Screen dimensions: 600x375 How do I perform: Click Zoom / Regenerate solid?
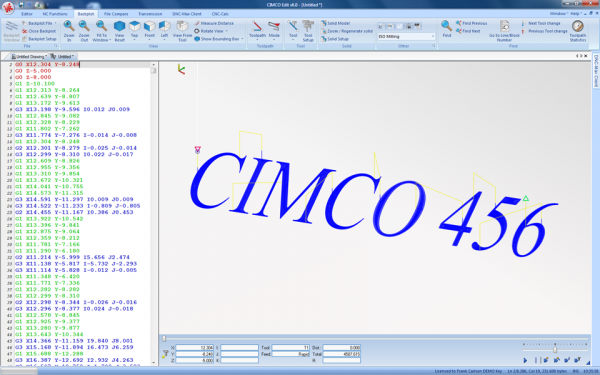[x=347, y=31]
